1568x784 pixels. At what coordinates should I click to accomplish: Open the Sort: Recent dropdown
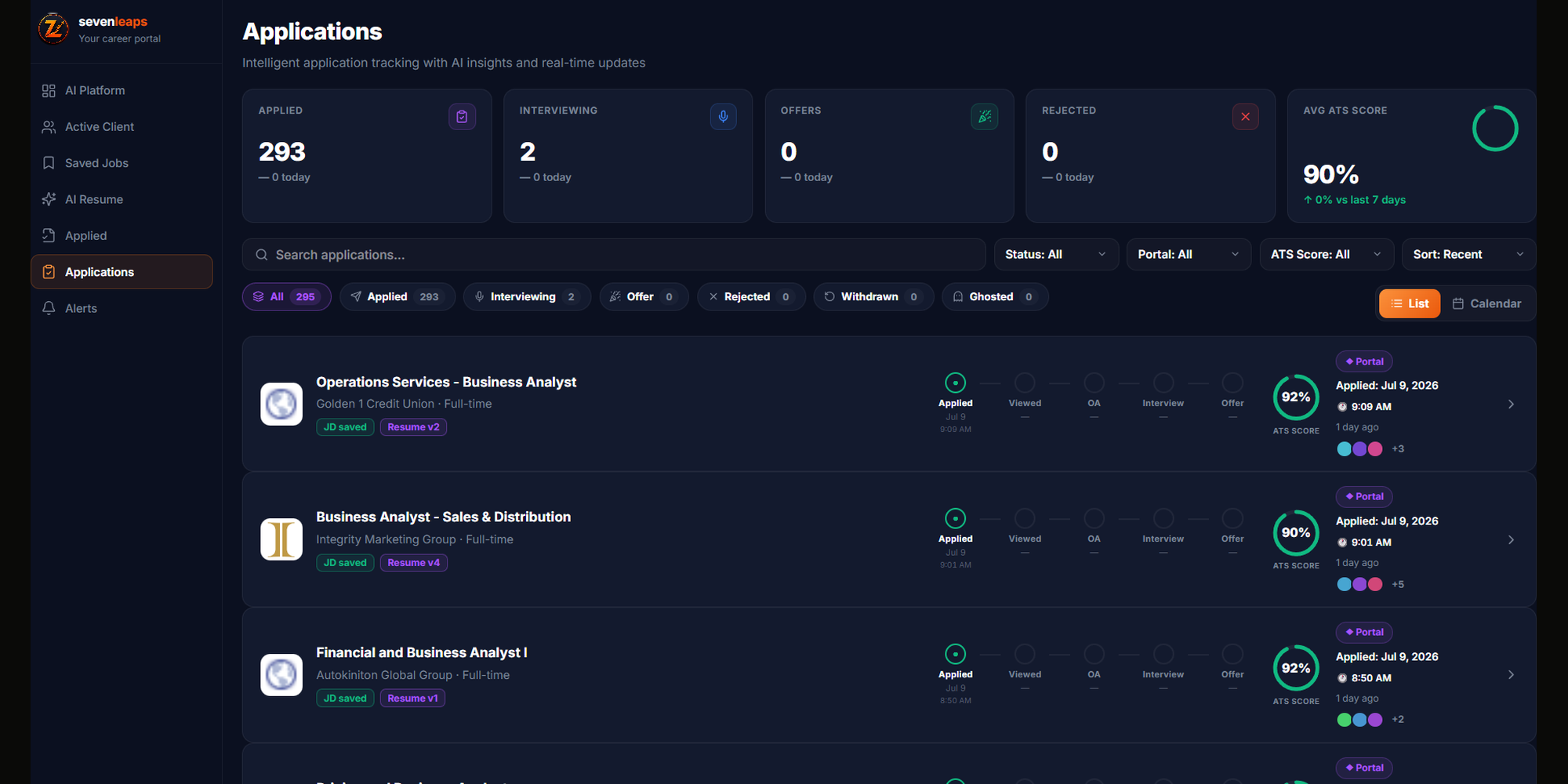pos(1468,254)
